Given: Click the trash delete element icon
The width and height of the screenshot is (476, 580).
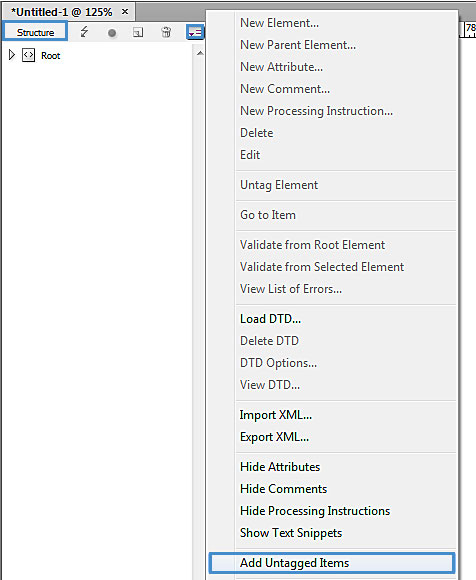Looking at the screenshot, I should 166,32.
